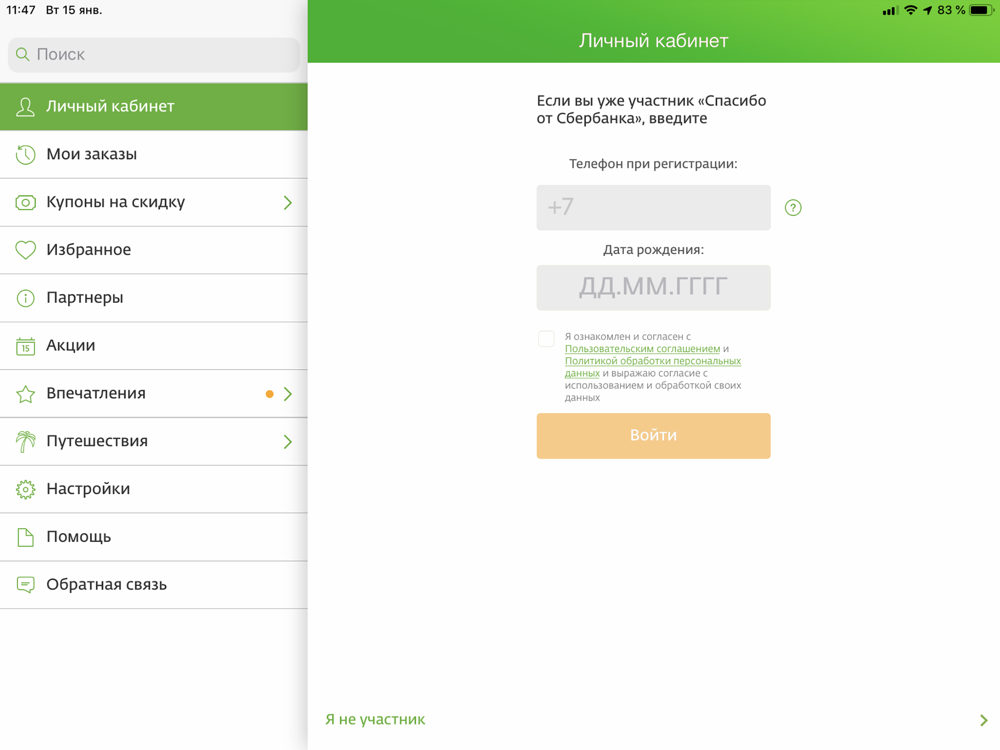
Task: Select Помощь menu entry
Action: point(154,537)
